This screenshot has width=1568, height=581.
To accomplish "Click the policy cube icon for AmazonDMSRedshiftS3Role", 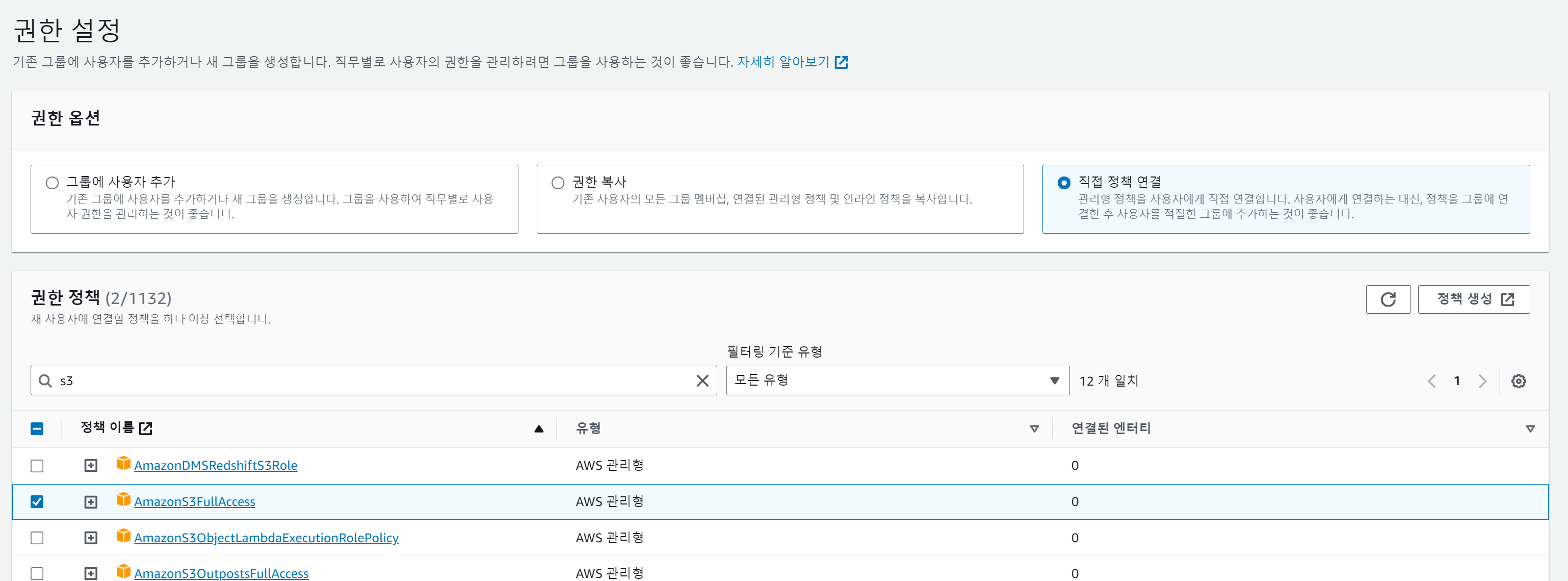I will (123, 464).
